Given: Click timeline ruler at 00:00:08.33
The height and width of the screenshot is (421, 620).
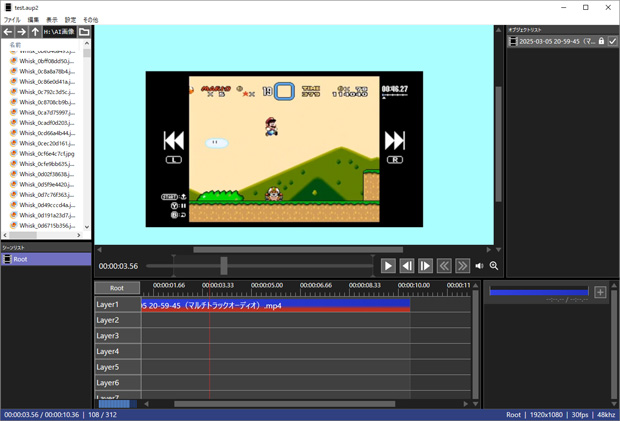Looking at the screenshot, I should click(x=365, y=285).
